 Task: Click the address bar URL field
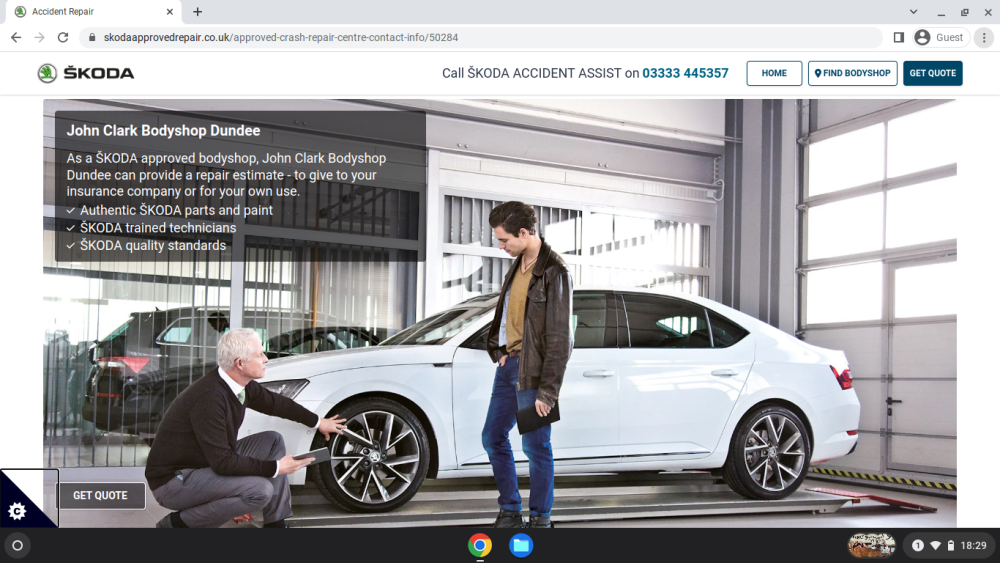[480, 38]
